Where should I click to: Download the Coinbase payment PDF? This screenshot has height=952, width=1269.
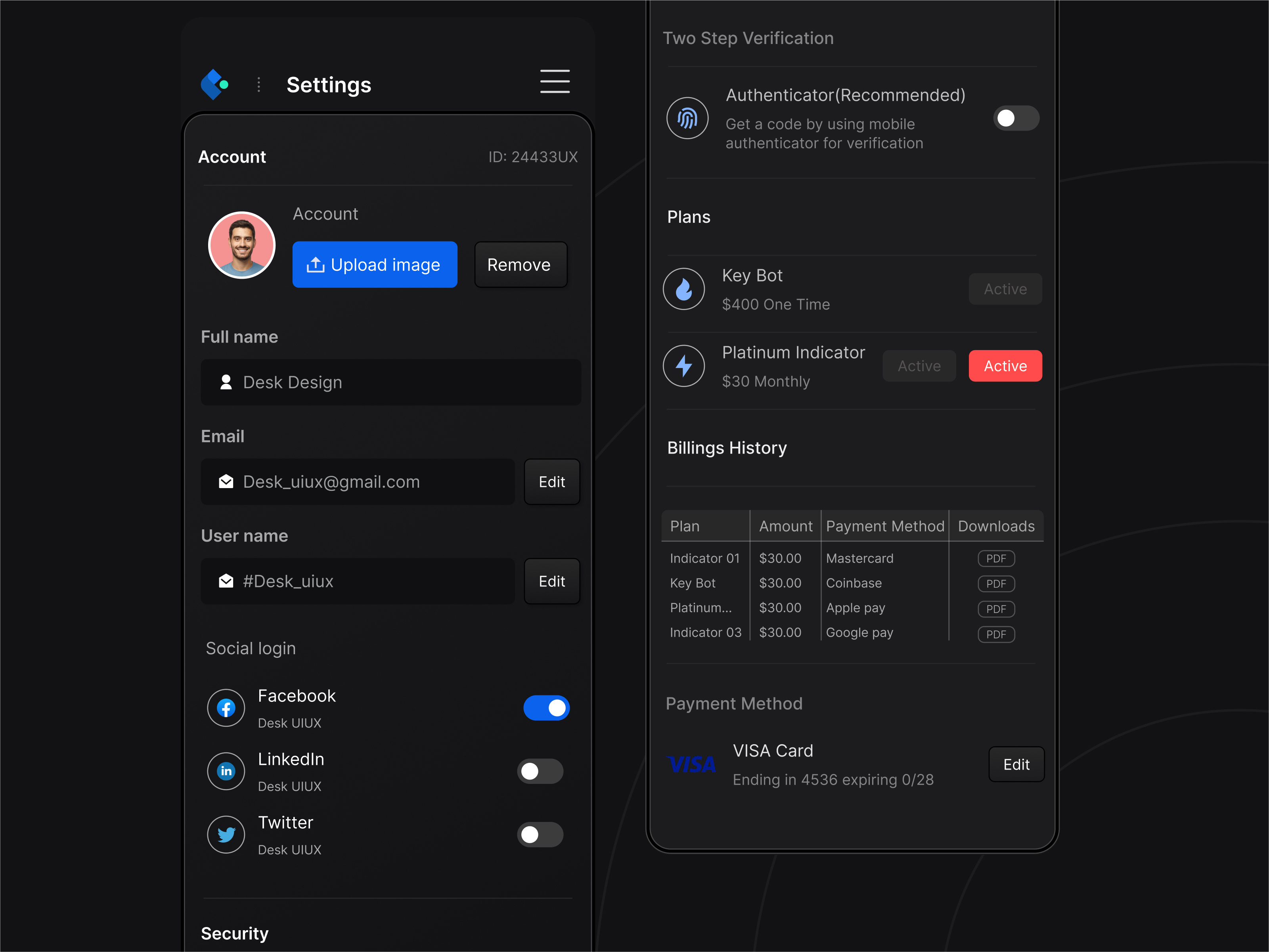tap(996, 584)
